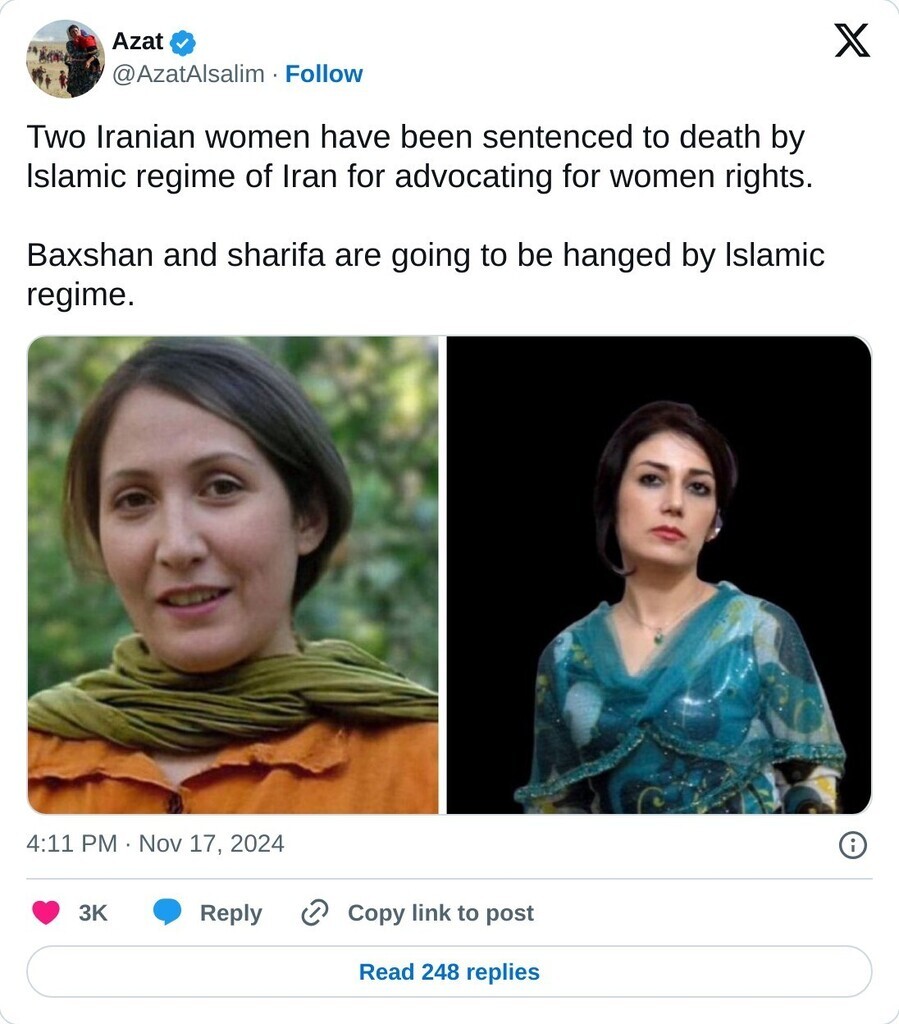
Task: Click the 3K likes count
Action: pos(93,913)
